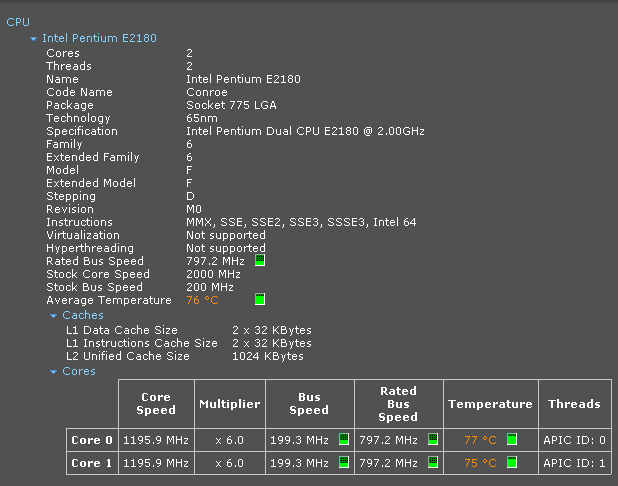Click Core 0 multiplier x 6.0
Screen dimensions: 618x486
coord(230,440)
